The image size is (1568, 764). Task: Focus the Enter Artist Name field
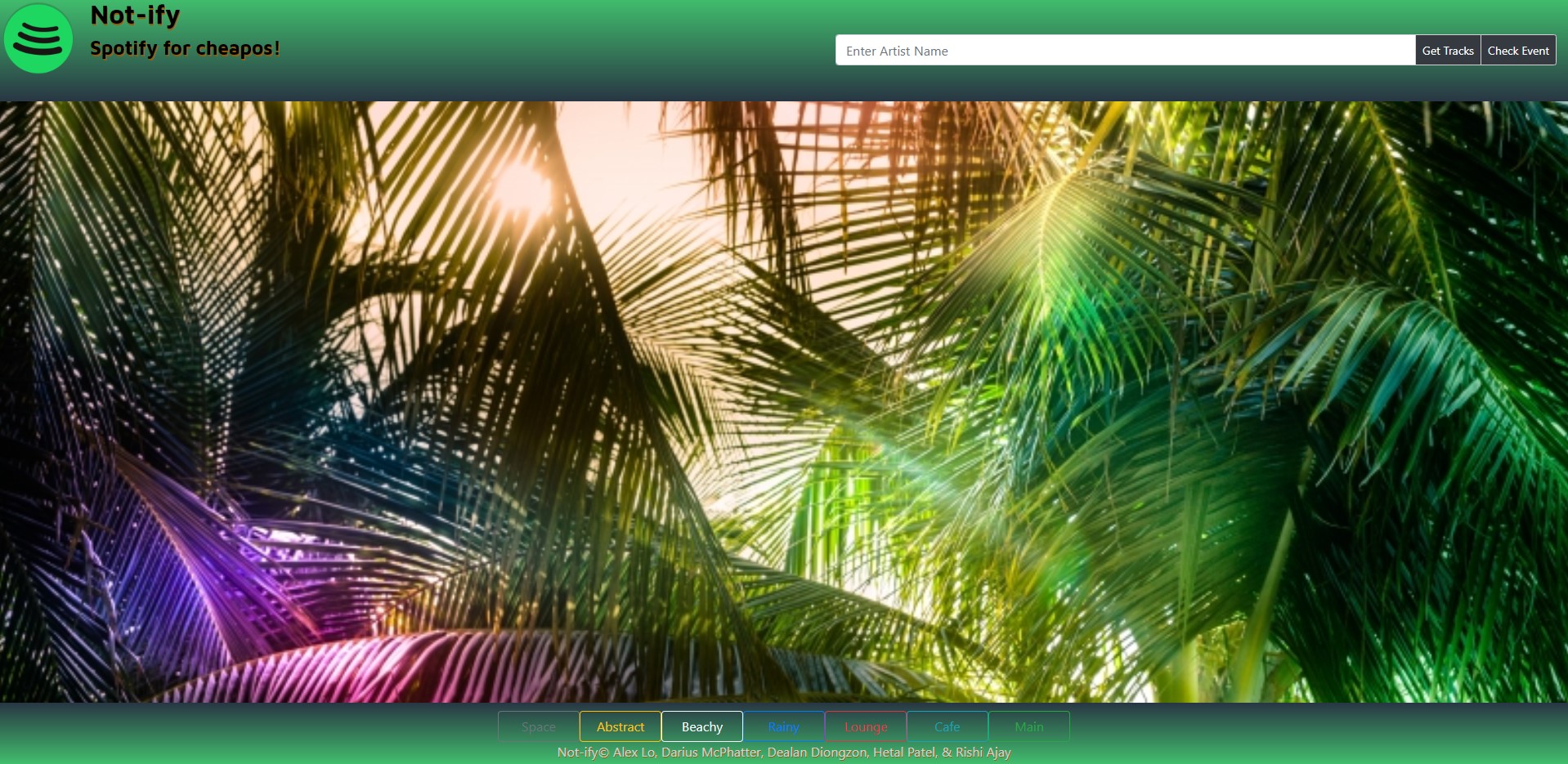click(1125, 51)
